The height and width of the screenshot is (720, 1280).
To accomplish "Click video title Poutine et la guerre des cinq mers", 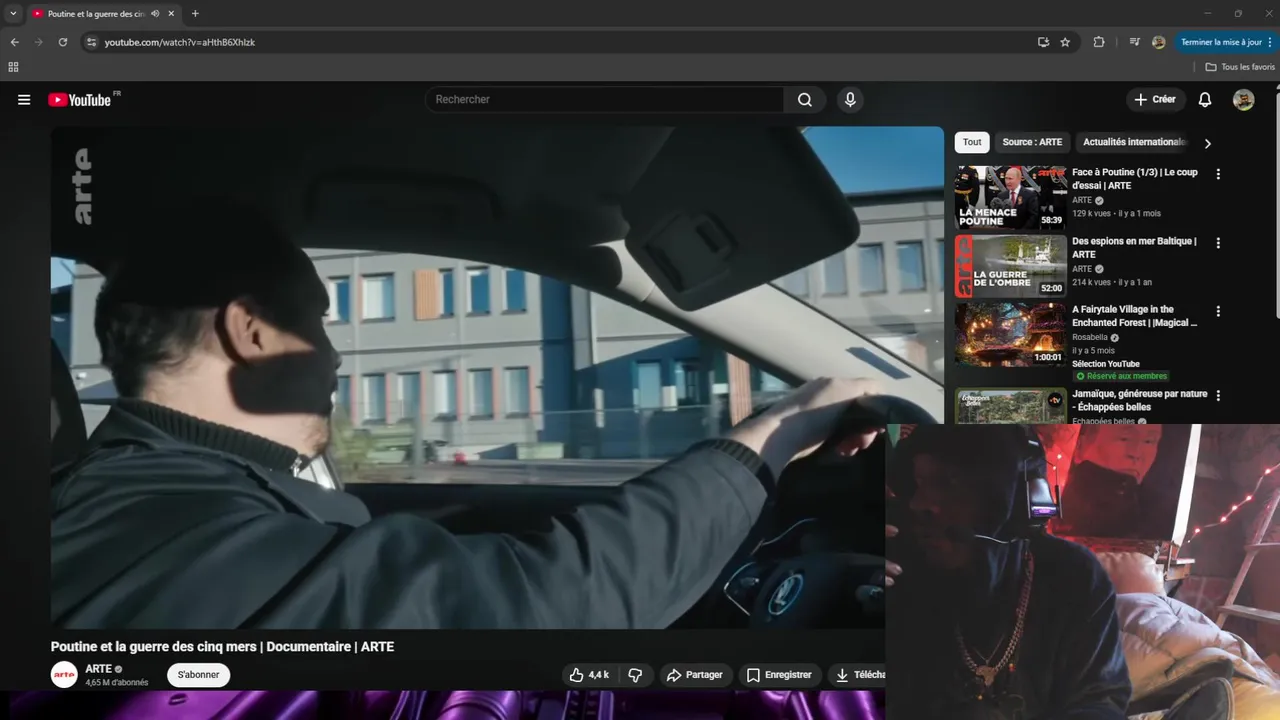I will (x=222, y=647).
